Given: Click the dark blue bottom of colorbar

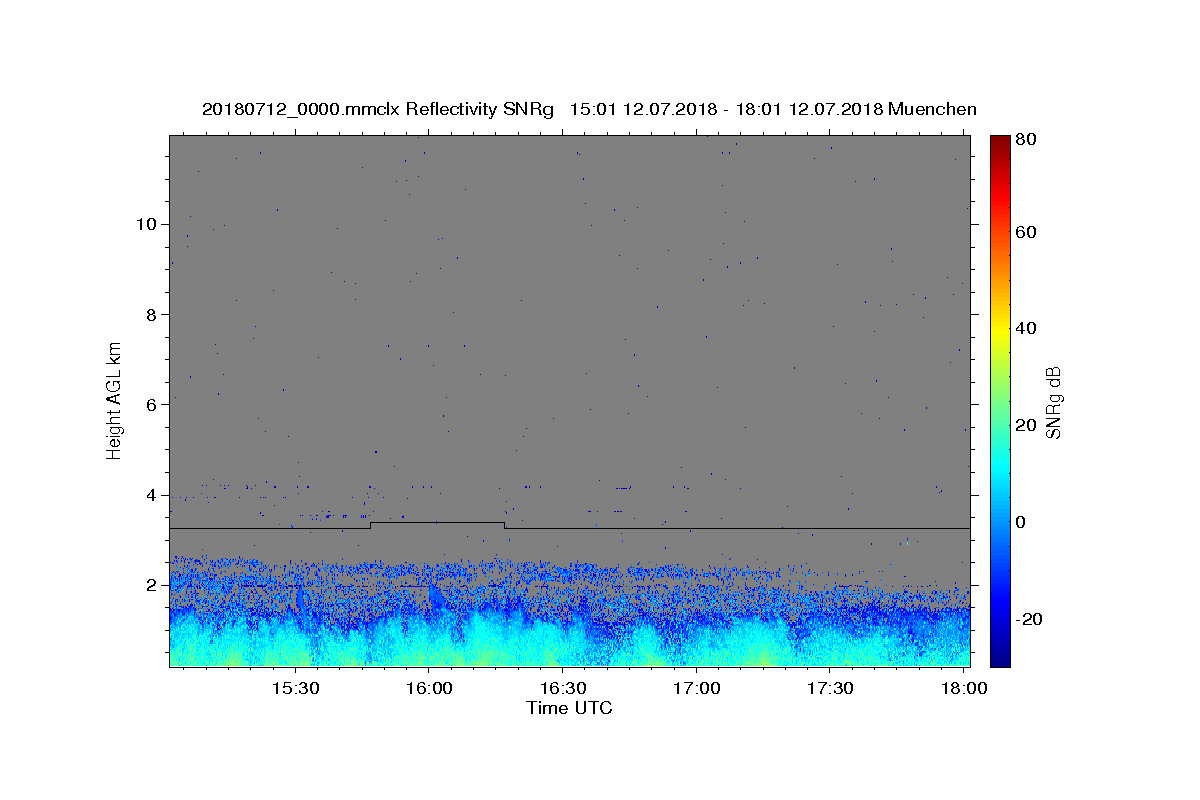Looking at the screenshot, I should point(1000,655).
